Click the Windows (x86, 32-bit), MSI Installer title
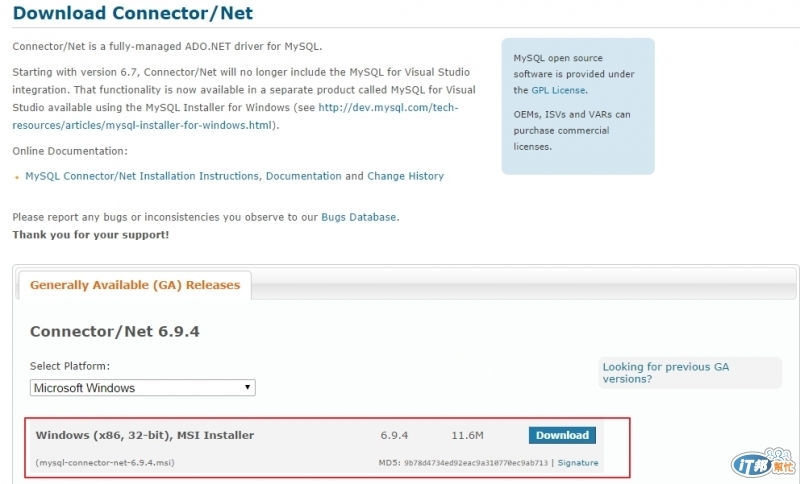This screenshot has width=800, height=484. click(145, 435)
